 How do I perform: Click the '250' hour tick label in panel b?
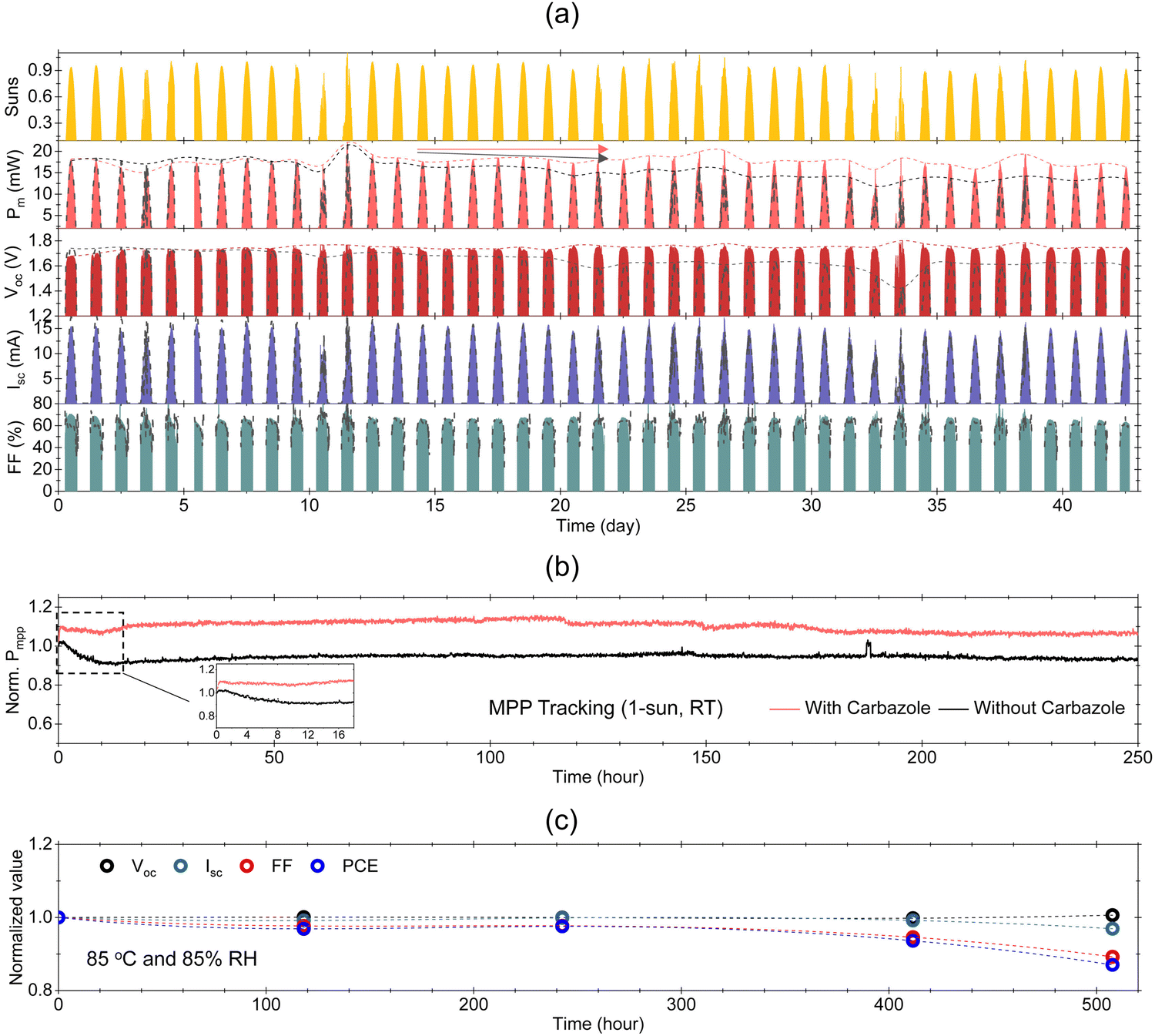point(1138,757)
